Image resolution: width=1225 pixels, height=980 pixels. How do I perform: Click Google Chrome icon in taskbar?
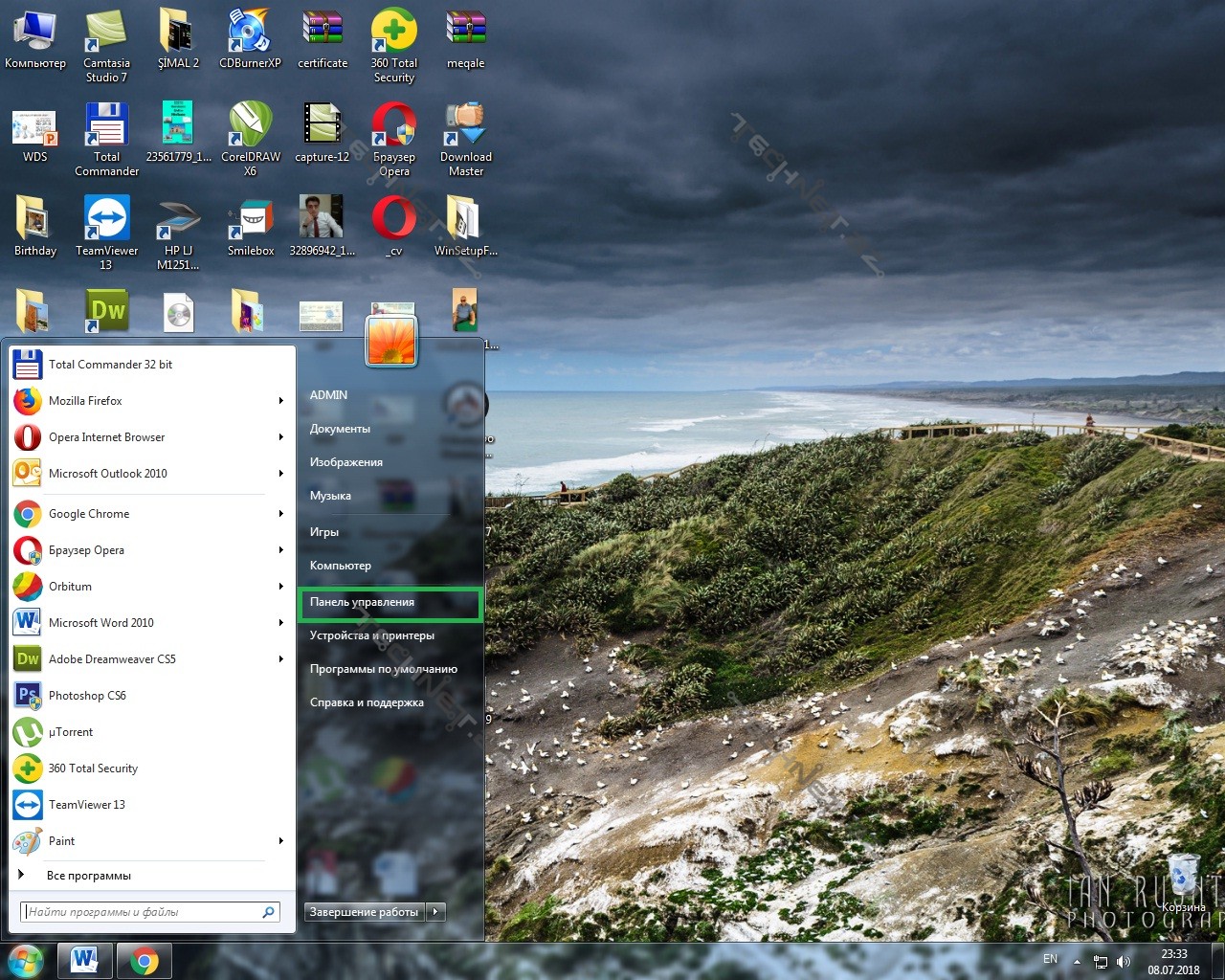pyautogui.click(x=145, y=960)
